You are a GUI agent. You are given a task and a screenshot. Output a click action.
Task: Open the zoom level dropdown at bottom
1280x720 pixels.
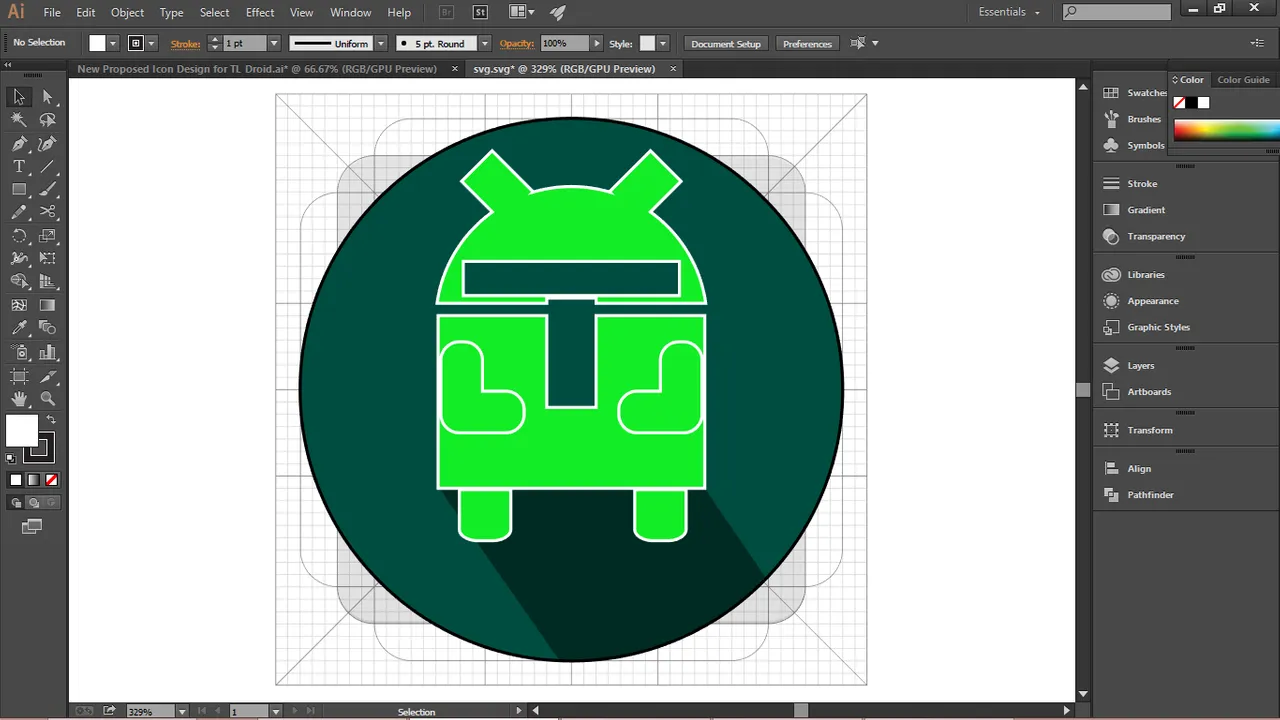(x=182, y=711)
